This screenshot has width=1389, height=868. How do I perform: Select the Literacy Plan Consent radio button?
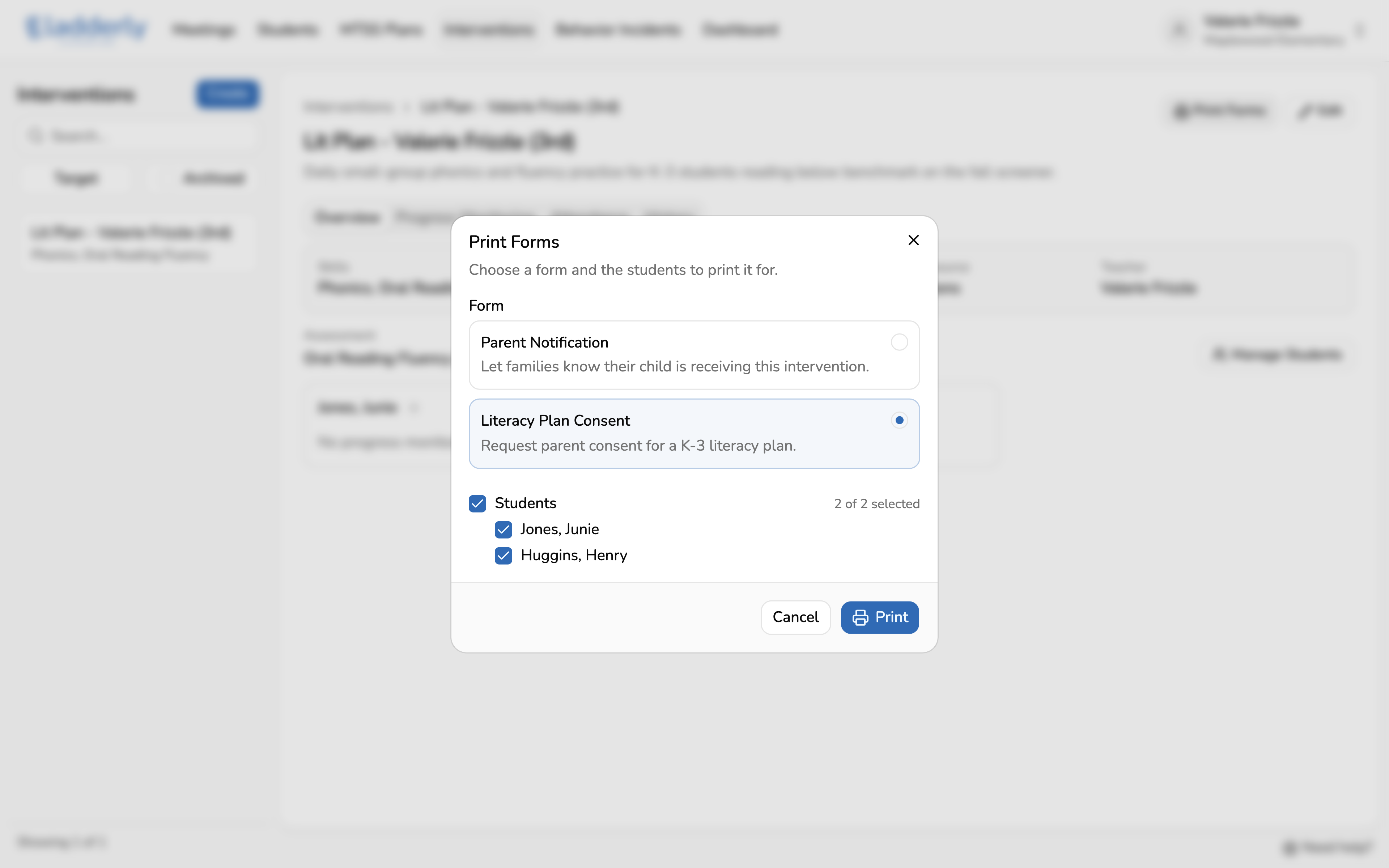click(x=899, y=420)
